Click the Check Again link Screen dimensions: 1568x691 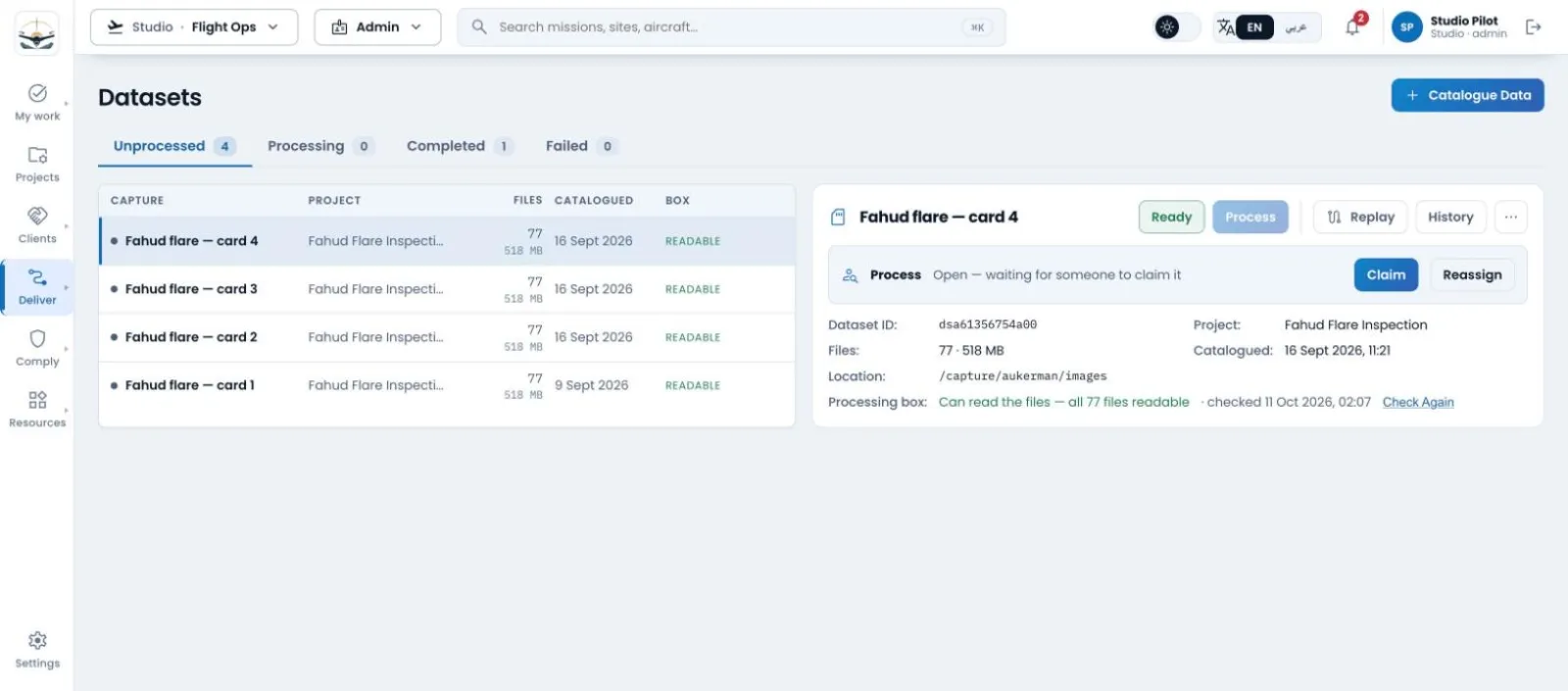1418,402
